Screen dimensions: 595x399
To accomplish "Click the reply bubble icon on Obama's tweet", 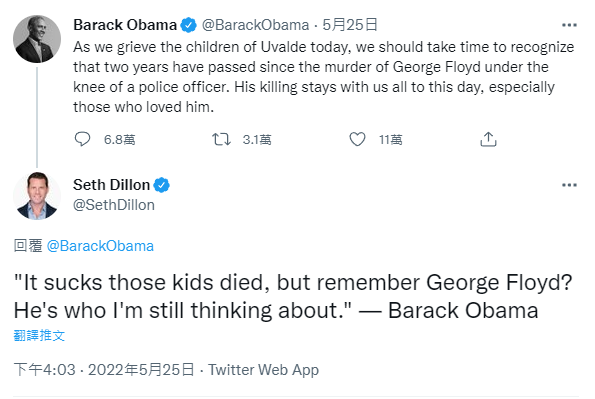I will (x=82, y=139).
